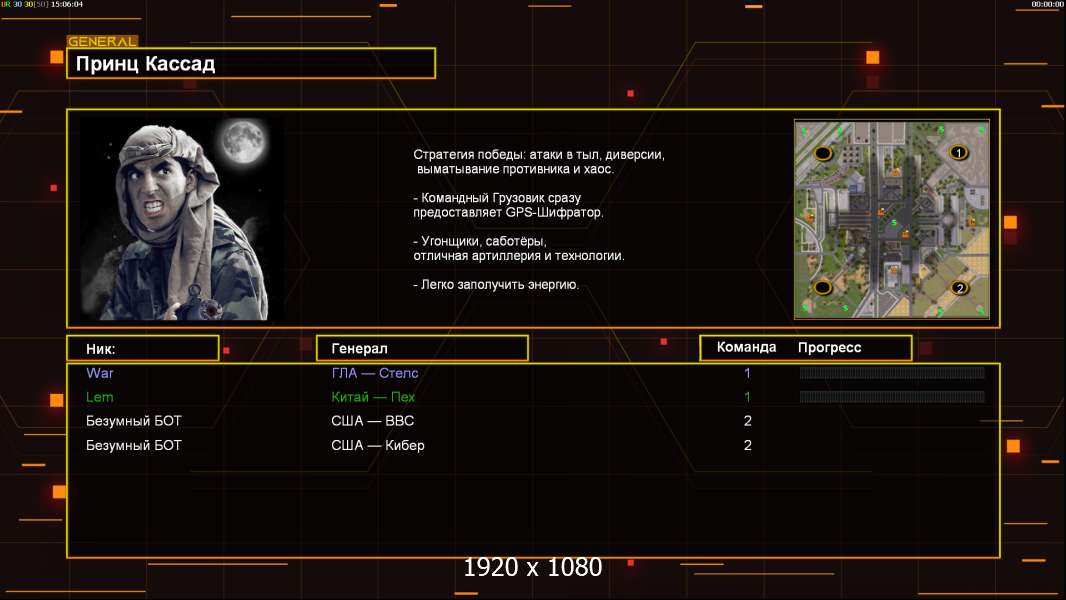Viewport: 1066px width, 600px height.
Task: Click the США — ВВС general entry
Action: (x=372, y=421)
